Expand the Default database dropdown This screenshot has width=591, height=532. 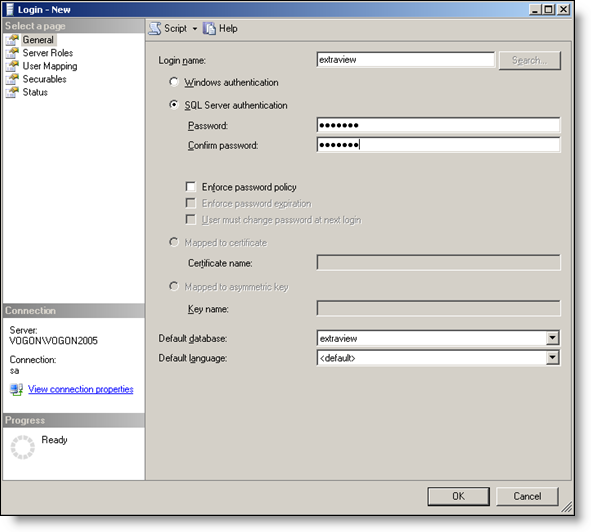[x=552, y=338]
